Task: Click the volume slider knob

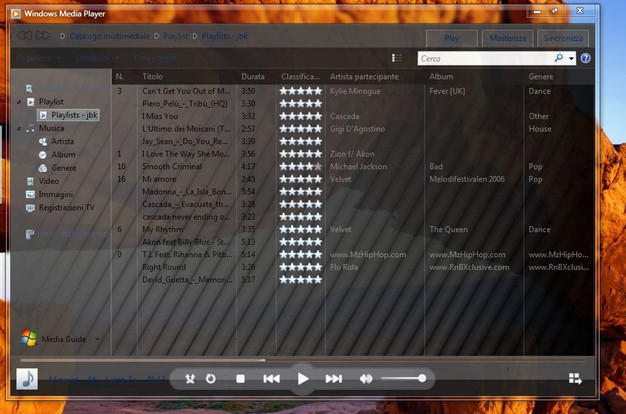Action: 422,378
